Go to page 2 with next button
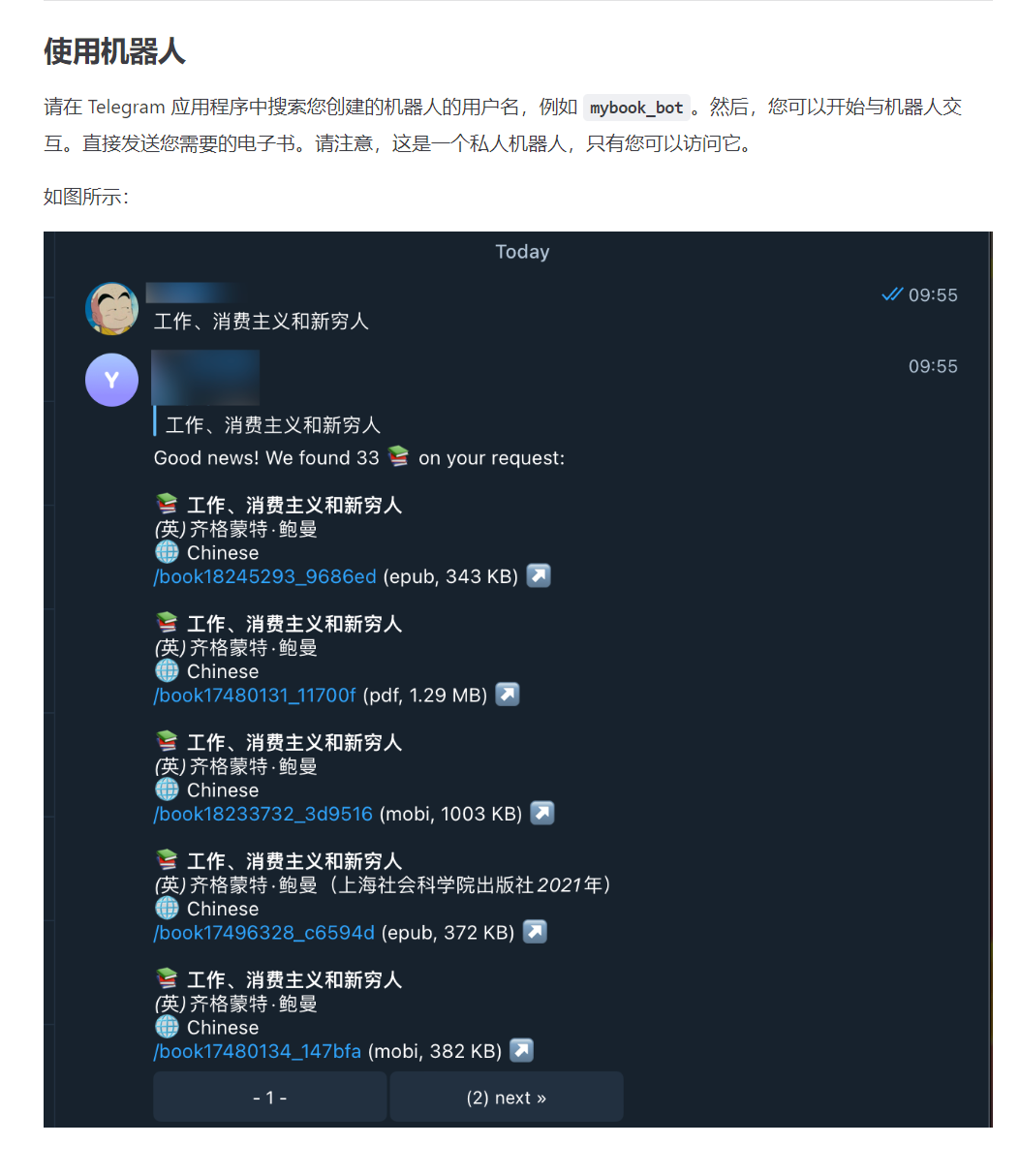1020x1176 pixels. click(x=507, y=1098)
